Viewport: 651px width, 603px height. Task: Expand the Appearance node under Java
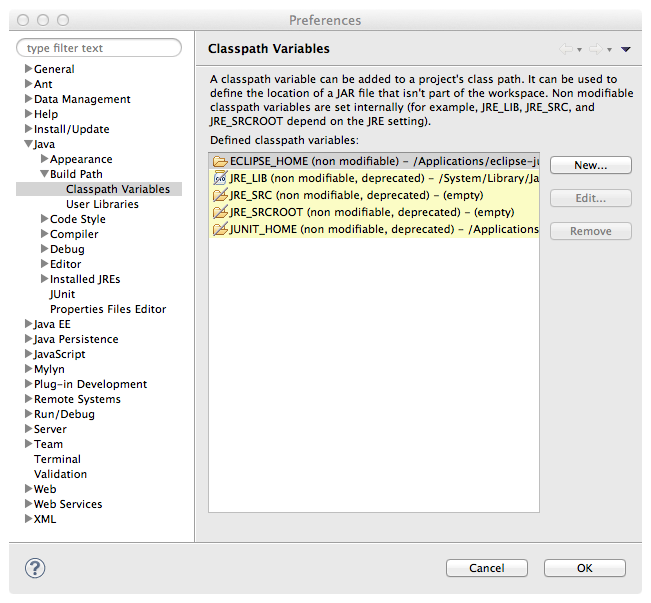click(x=44, y=159)
